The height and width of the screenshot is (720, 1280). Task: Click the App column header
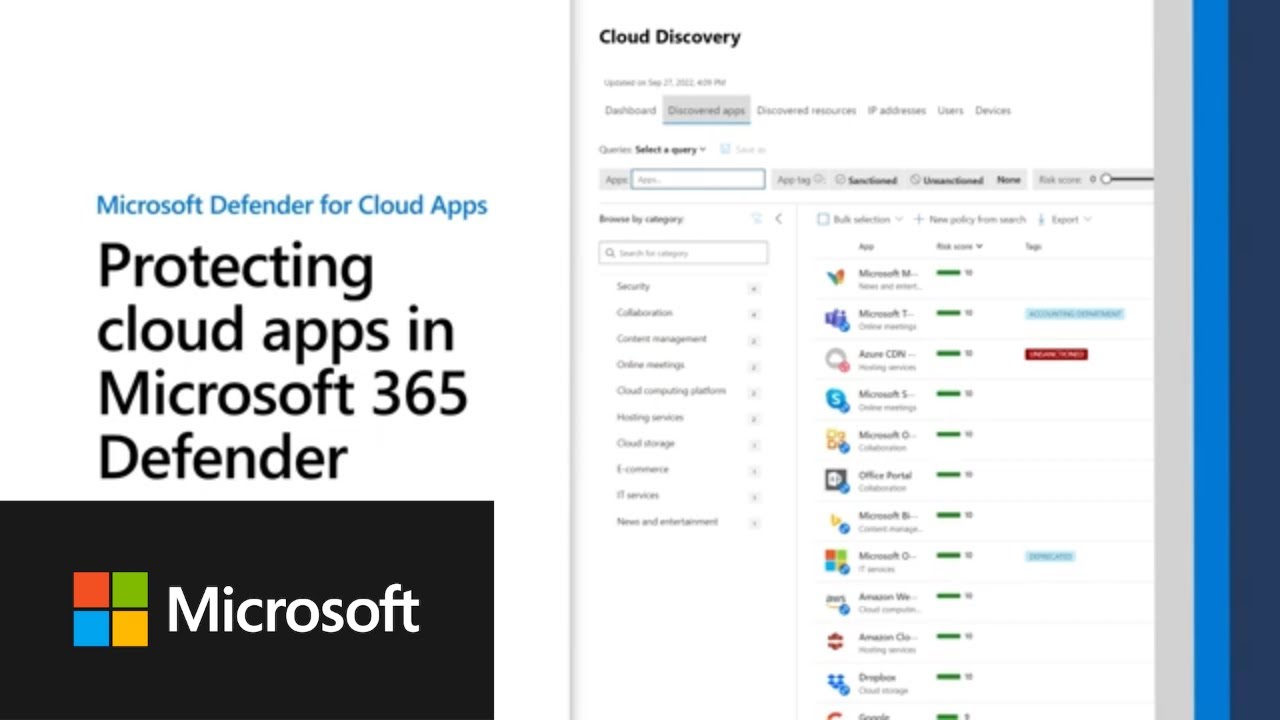(866, 246)
